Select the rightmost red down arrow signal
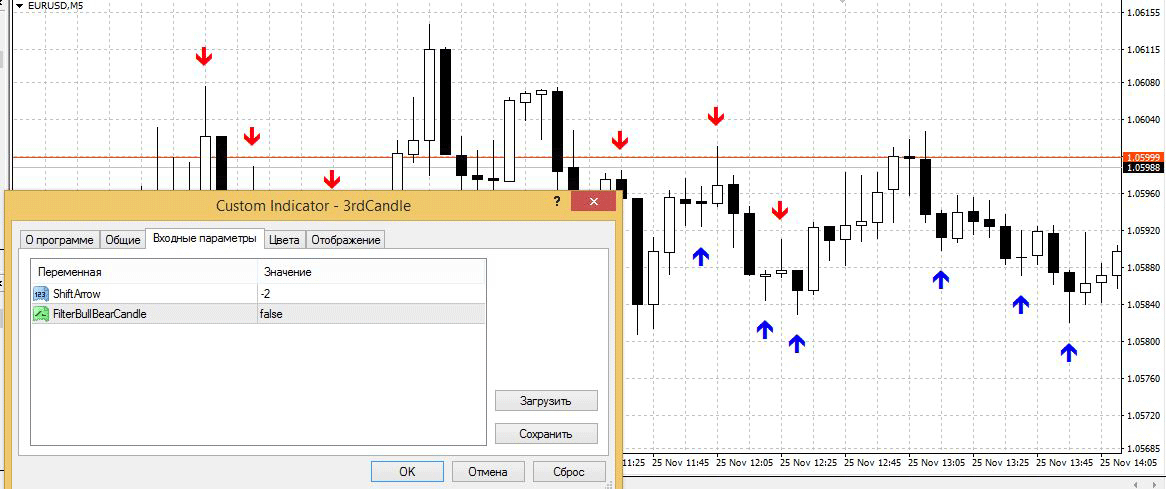The image size is (1166, 489). click(780, 210)
